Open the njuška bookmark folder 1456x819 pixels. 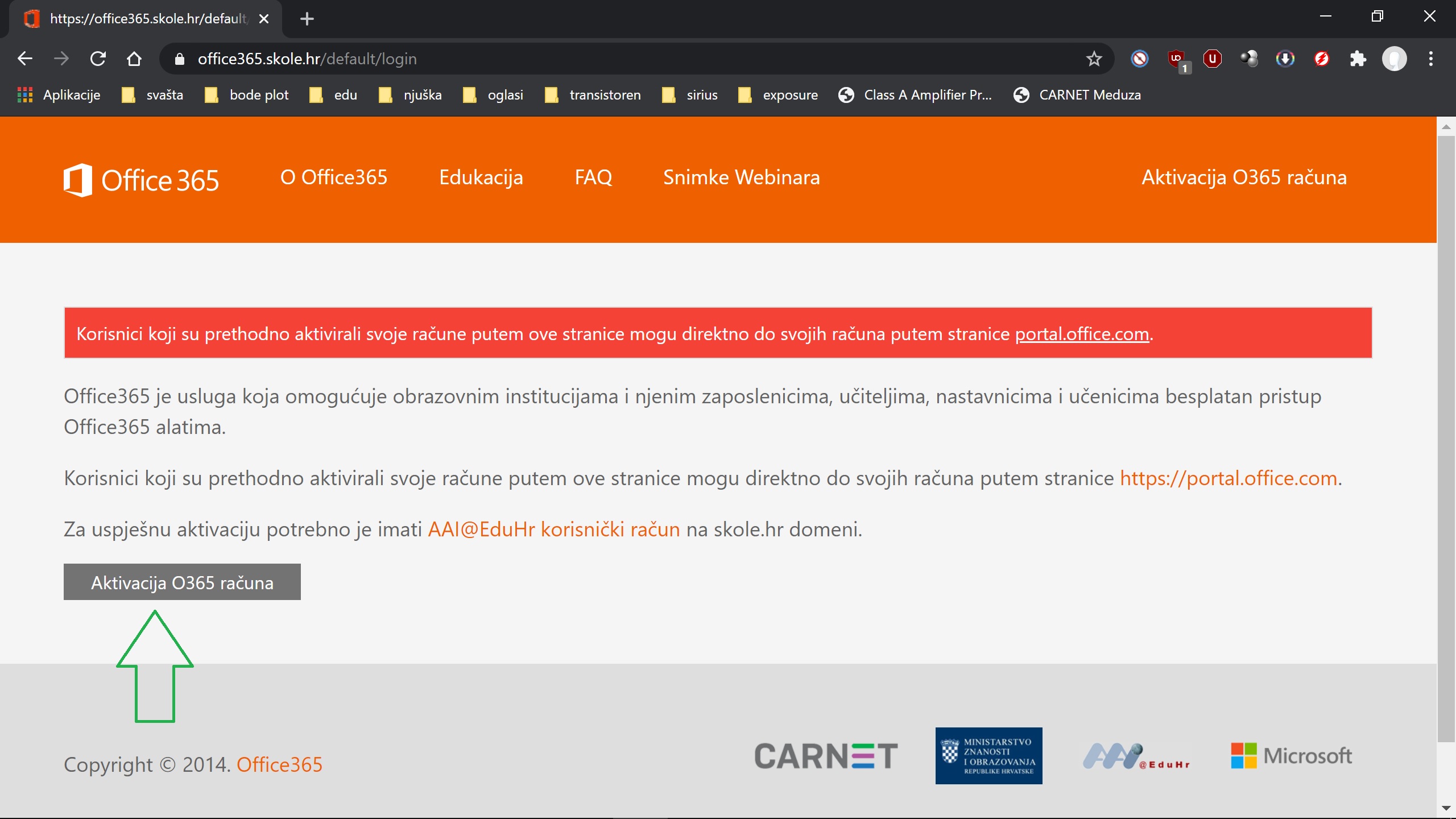411,95
